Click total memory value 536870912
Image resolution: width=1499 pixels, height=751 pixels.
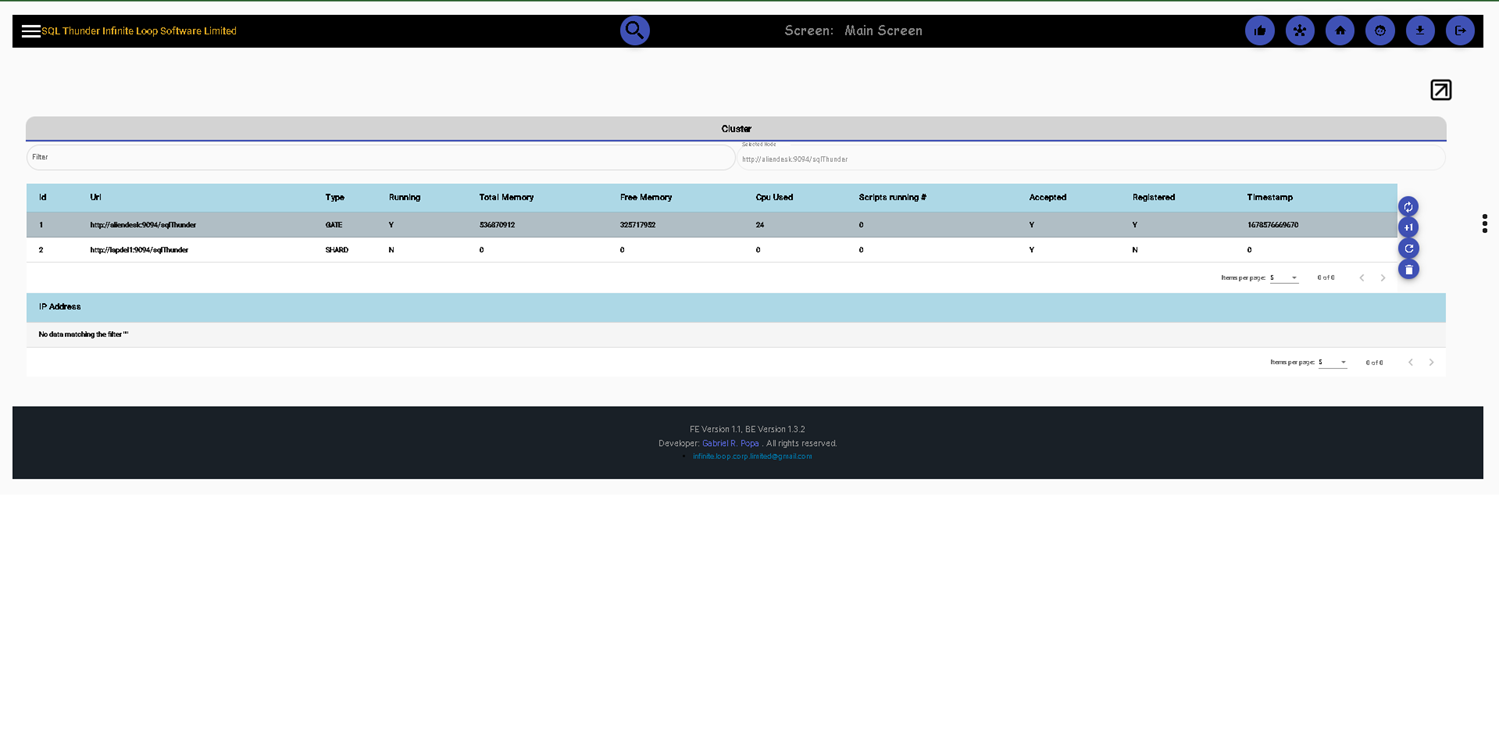coord(497,225)
